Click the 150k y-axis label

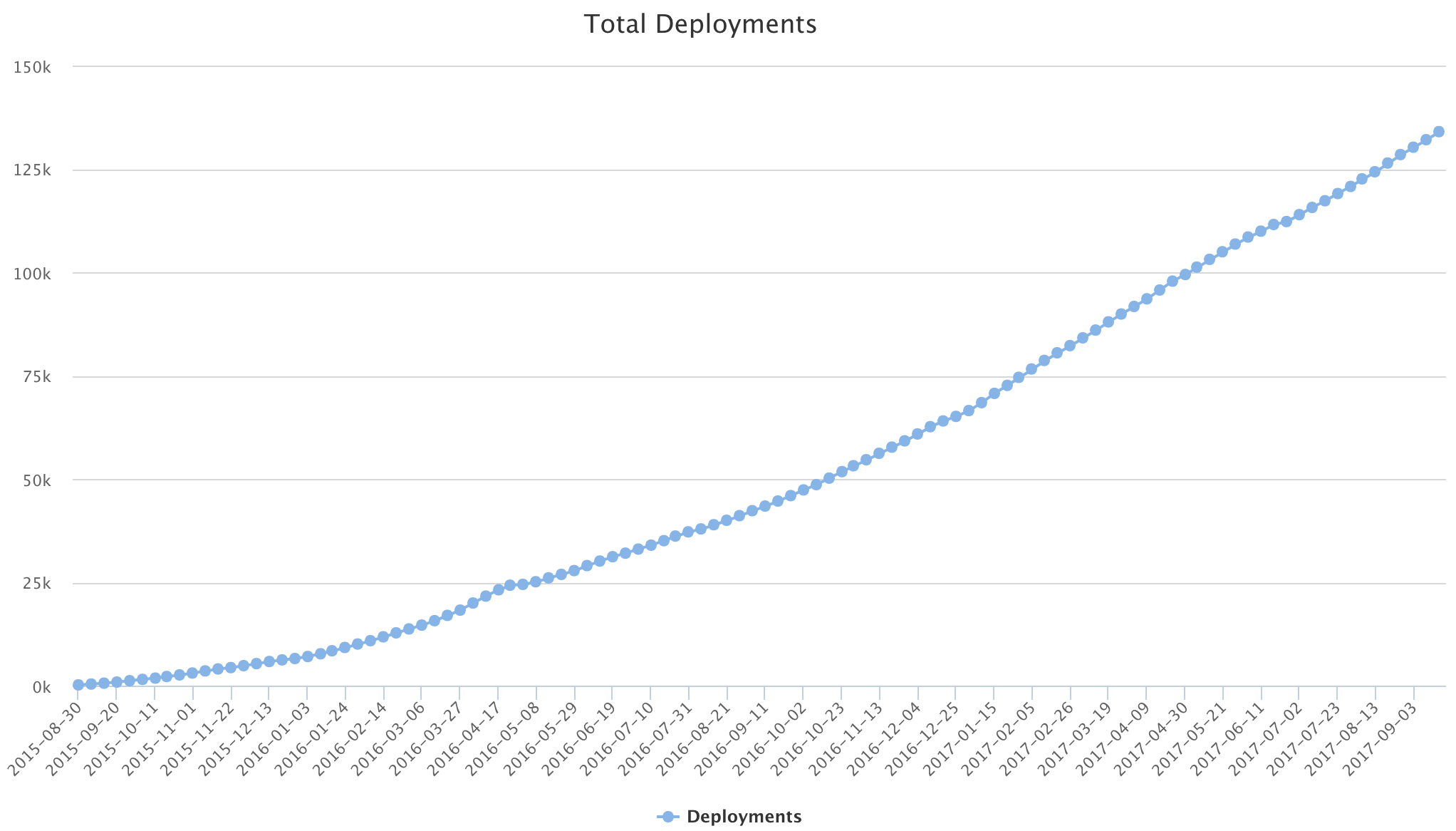coord(32,67)
